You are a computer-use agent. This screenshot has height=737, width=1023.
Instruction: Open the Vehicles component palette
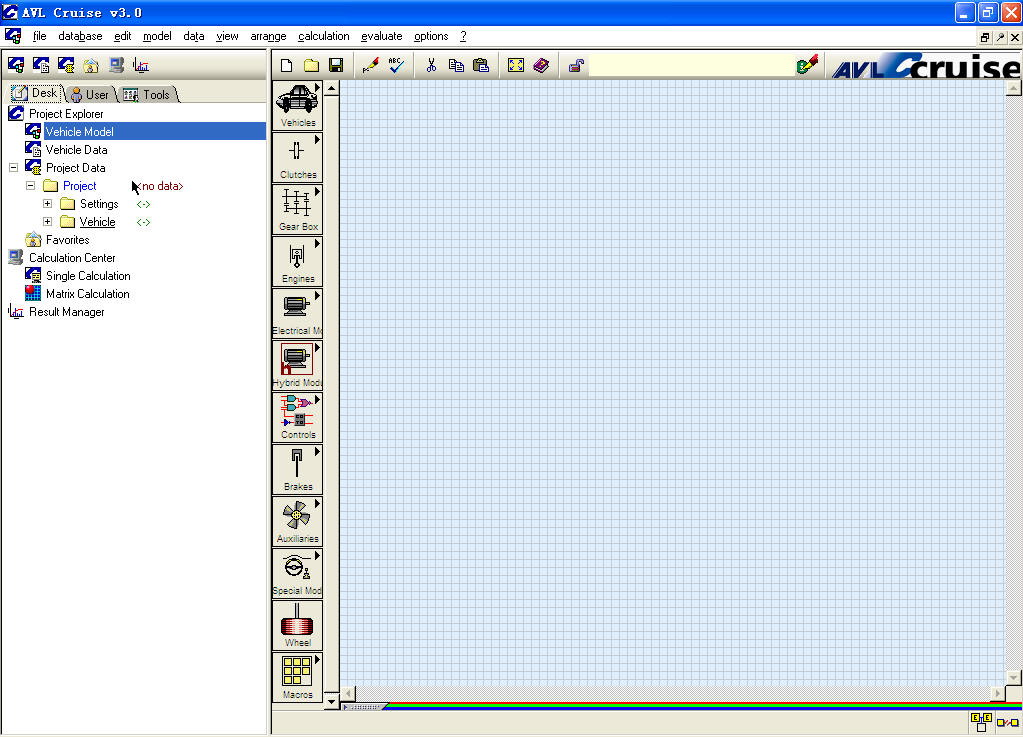click(297, 105)
